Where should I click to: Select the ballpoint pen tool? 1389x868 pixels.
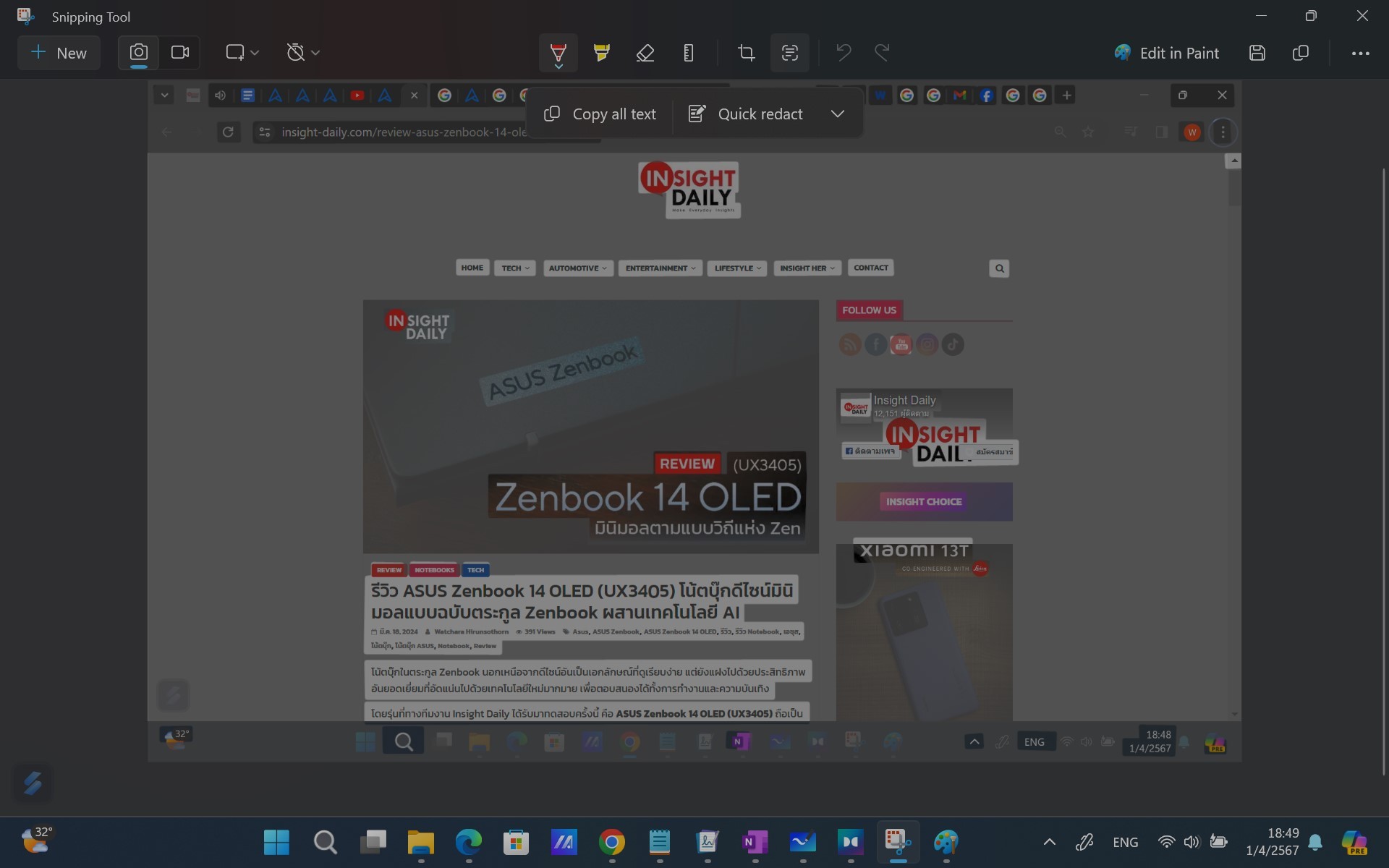[558, 53]
